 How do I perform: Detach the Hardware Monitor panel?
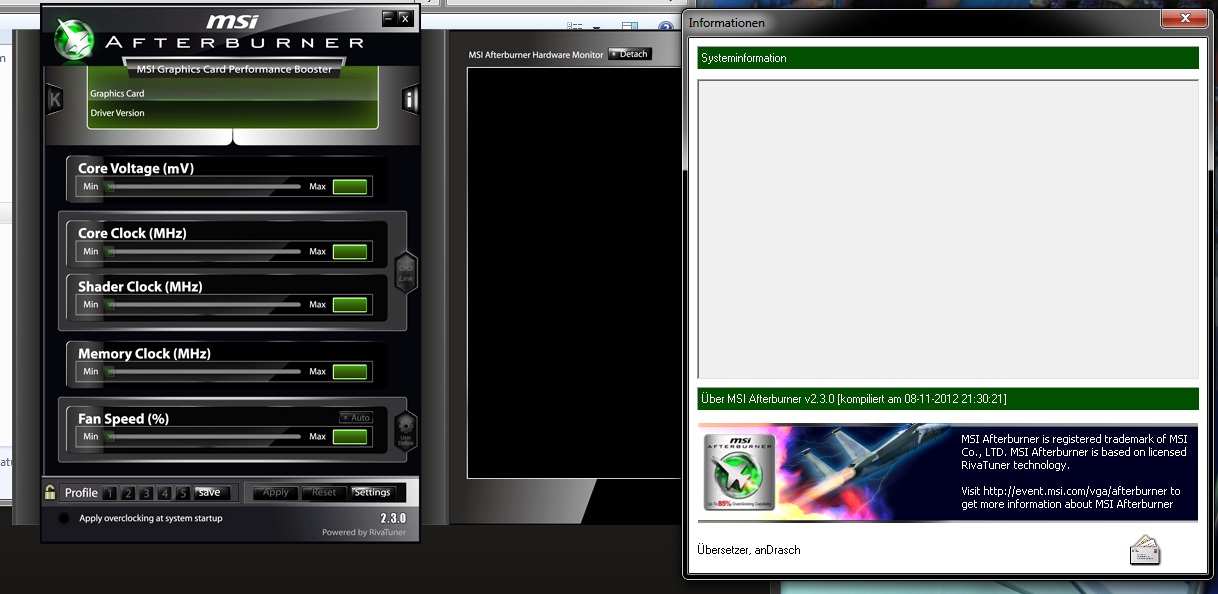click(630, 54)
